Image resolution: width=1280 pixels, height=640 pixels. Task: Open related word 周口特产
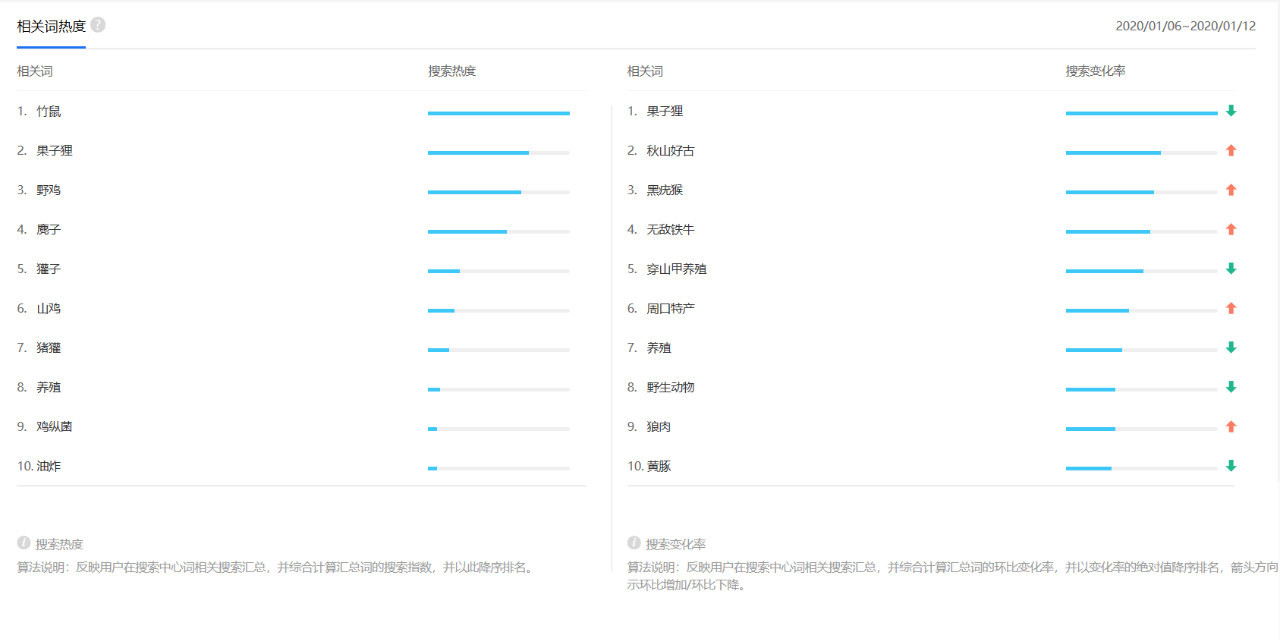pyautogui.click(x=671, y=309)
